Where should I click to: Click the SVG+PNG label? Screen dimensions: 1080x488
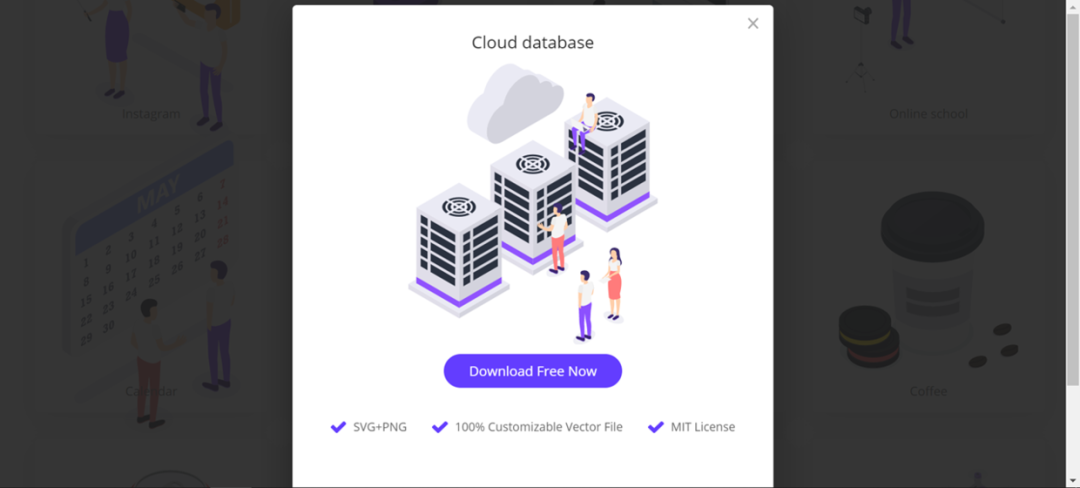pos(380,427)
